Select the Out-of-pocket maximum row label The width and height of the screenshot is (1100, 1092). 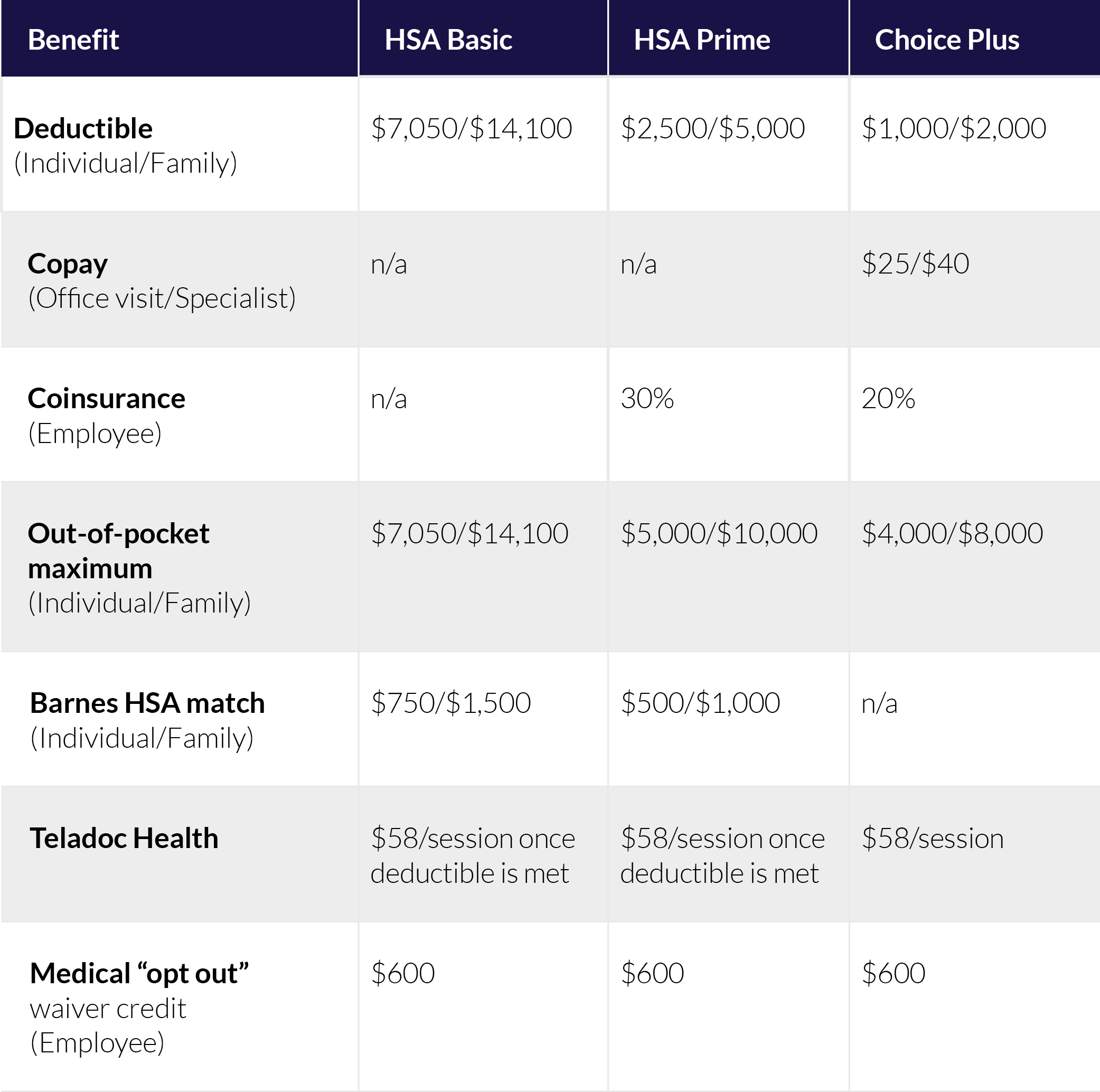(118, 551)
